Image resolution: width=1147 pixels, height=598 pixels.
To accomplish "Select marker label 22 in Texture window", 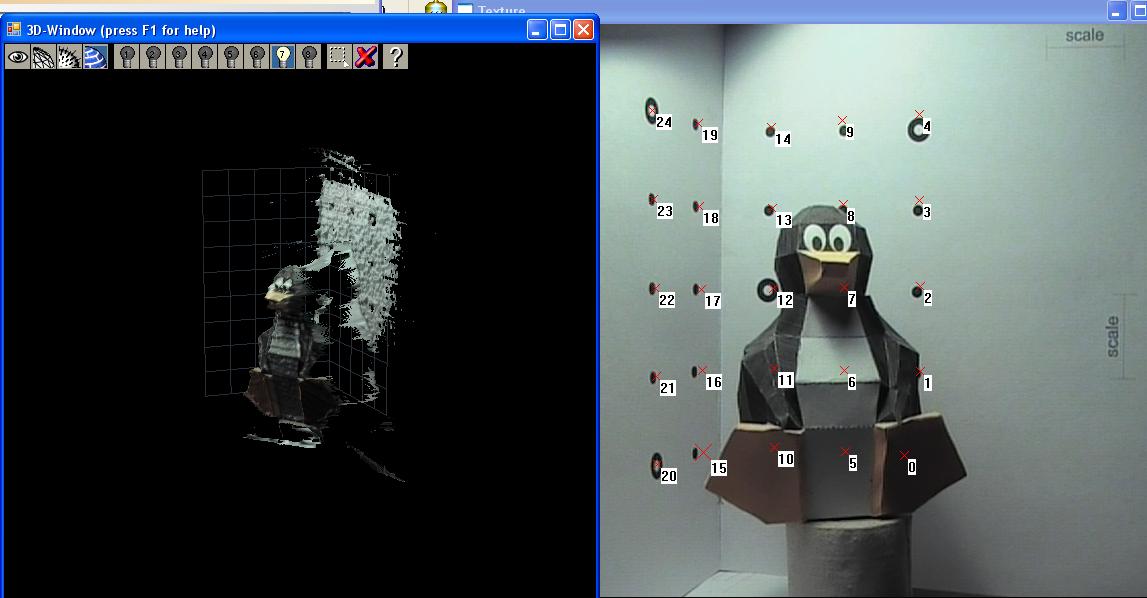I will (x=666, y=300).
